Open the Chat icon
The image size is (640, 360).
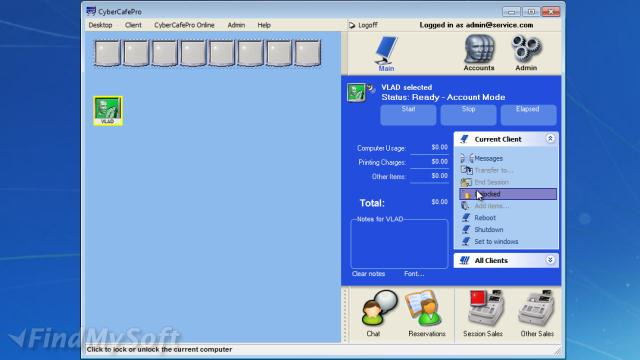point(378,313)
